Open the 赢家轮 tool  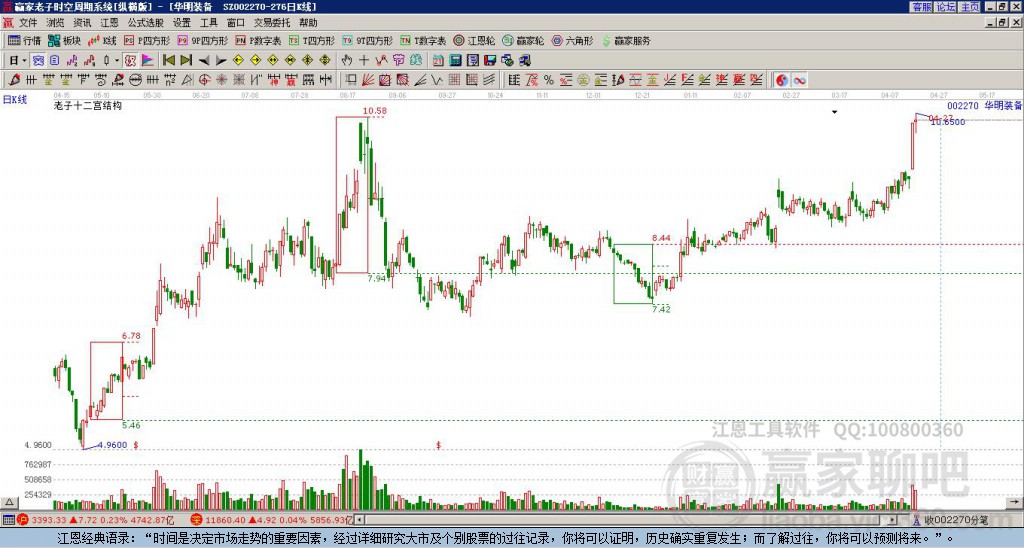pyautogui.click(x=523, y=40)
